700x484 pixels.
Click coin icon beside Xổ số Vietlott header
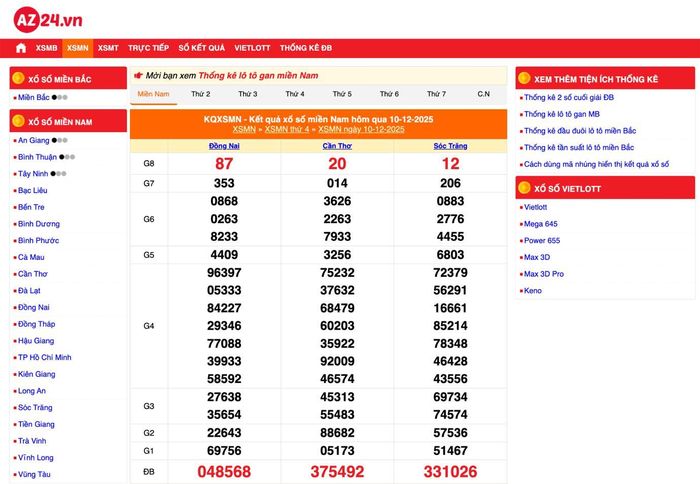[x=524, y=188]
